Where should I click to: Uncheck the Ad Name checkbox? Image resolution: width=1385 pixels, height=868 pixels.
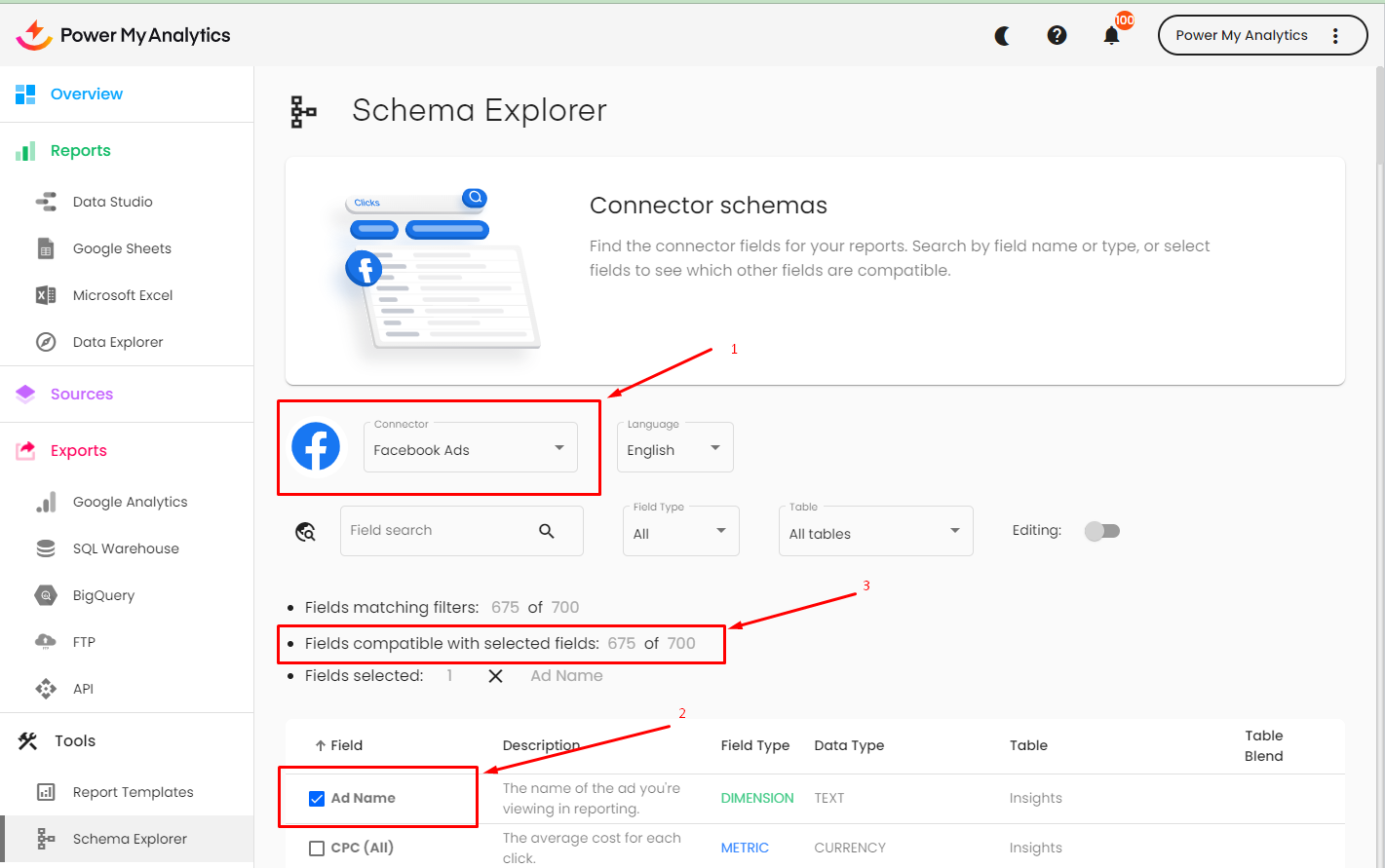pyautogui.click(x=317, y=799)
